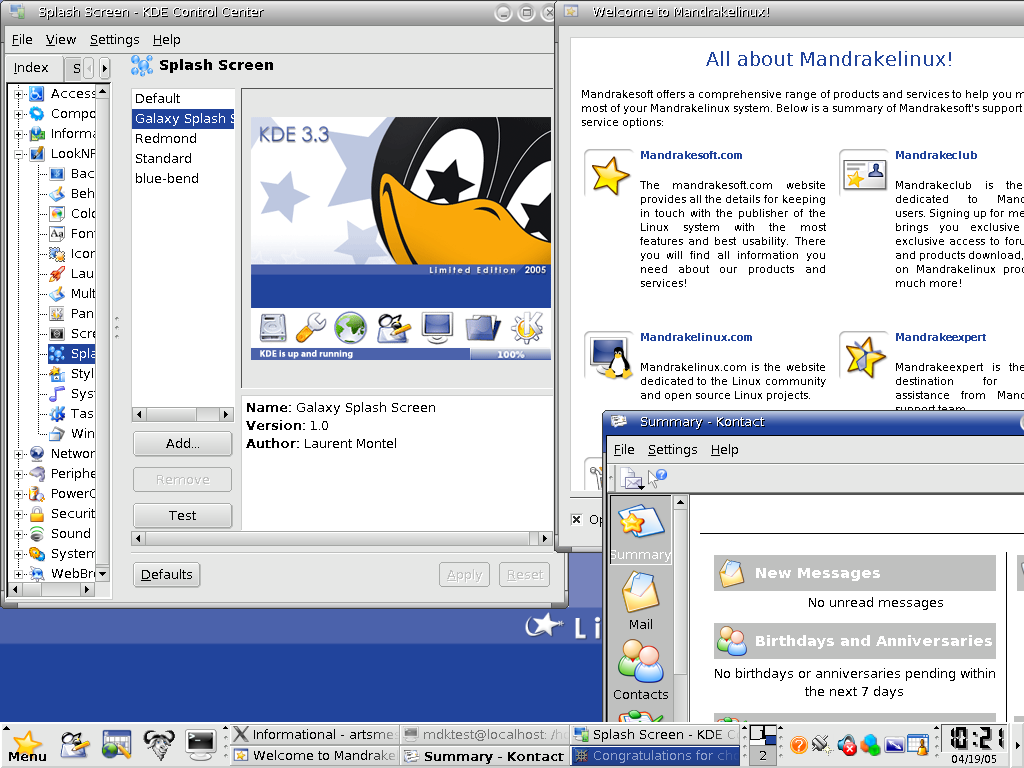This screenshot has width=1024, height=768.
Task: Open the colored blobs tray icon
Action: coord(870,744)
